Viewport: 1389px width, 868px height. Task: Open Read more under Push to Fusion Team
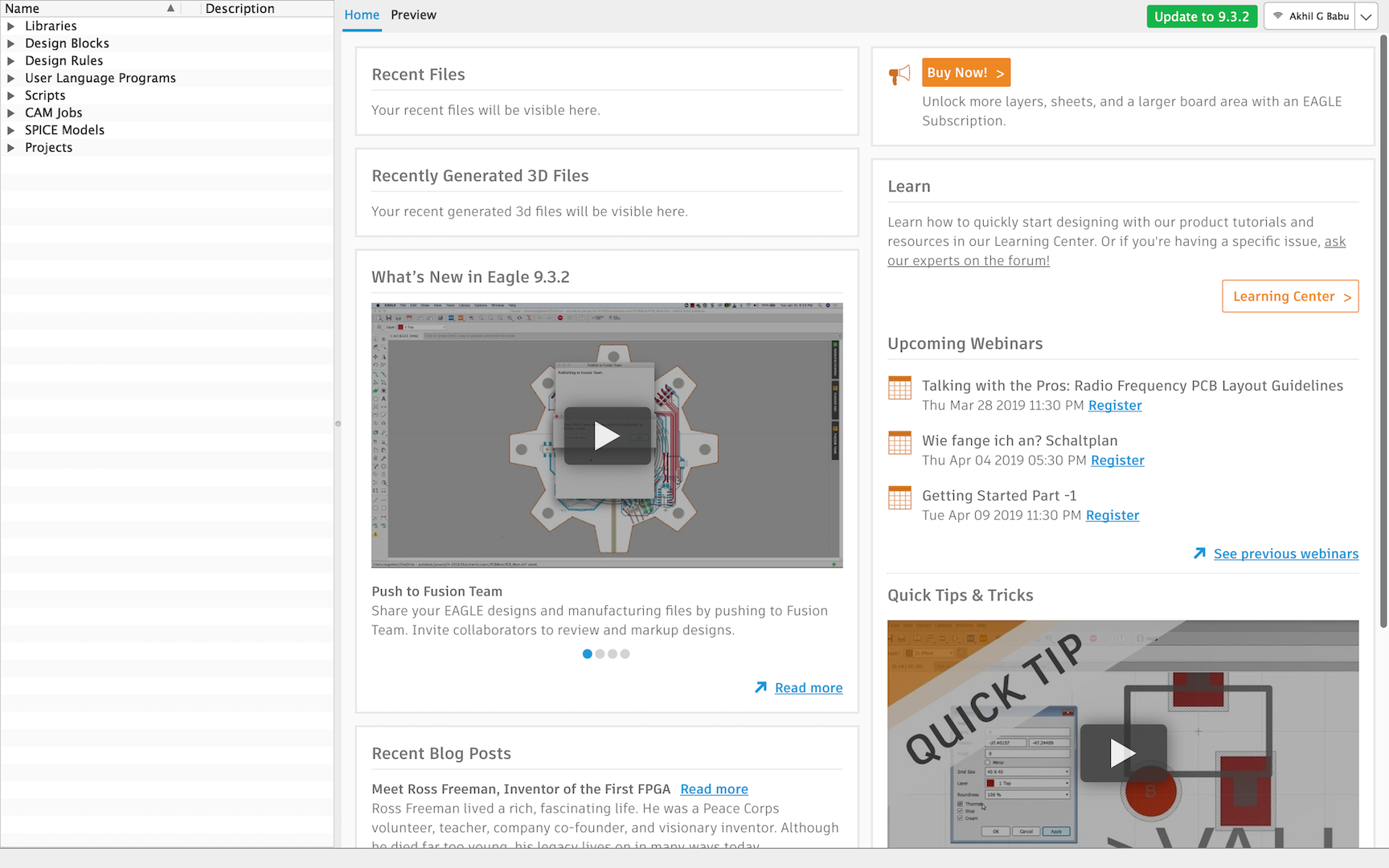[x=809, y=688]
